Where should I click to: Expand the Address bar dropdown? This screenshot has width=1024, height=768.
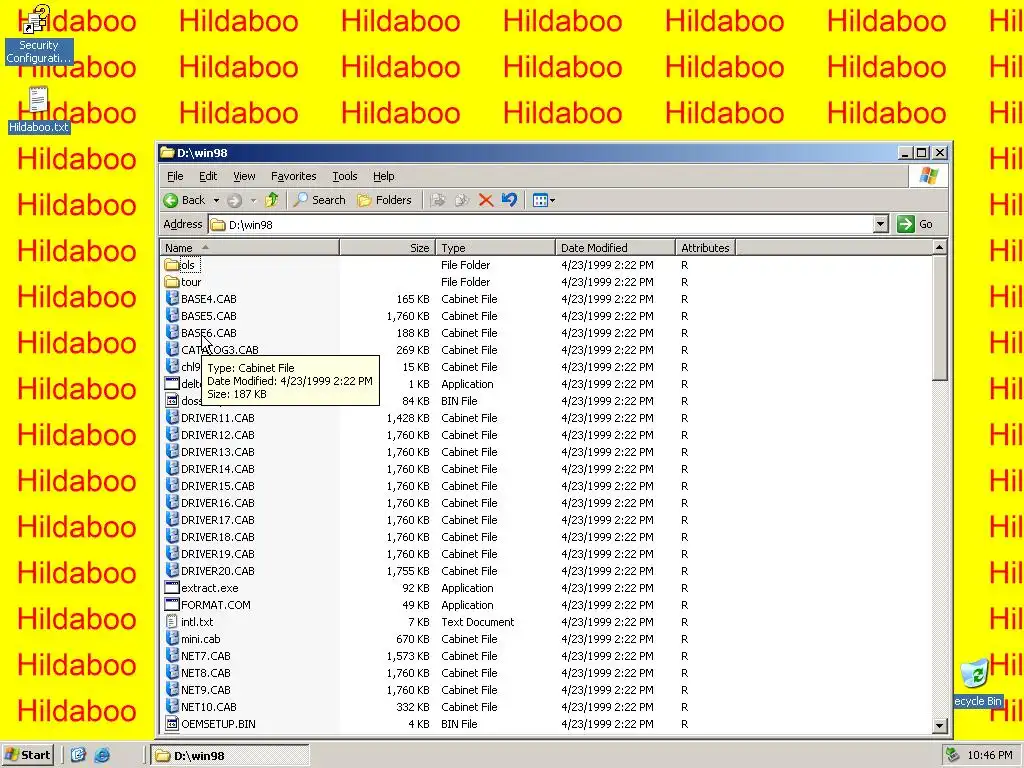(880, 224)
